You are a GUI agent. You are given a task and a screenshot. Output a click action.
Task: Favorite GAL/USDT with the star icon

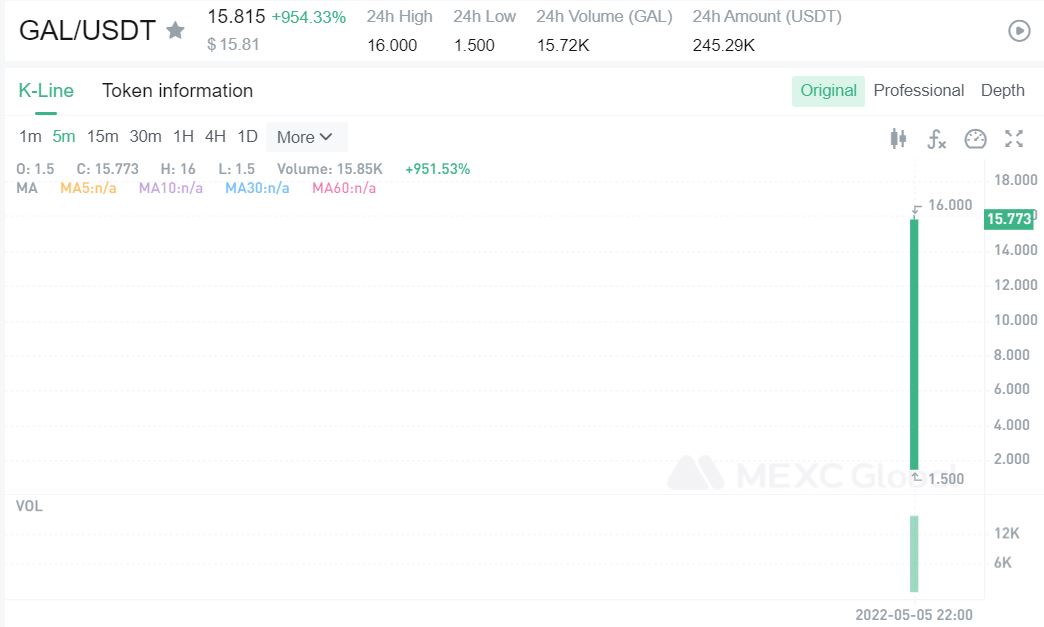pyautogui.click(x=175, y=30)
